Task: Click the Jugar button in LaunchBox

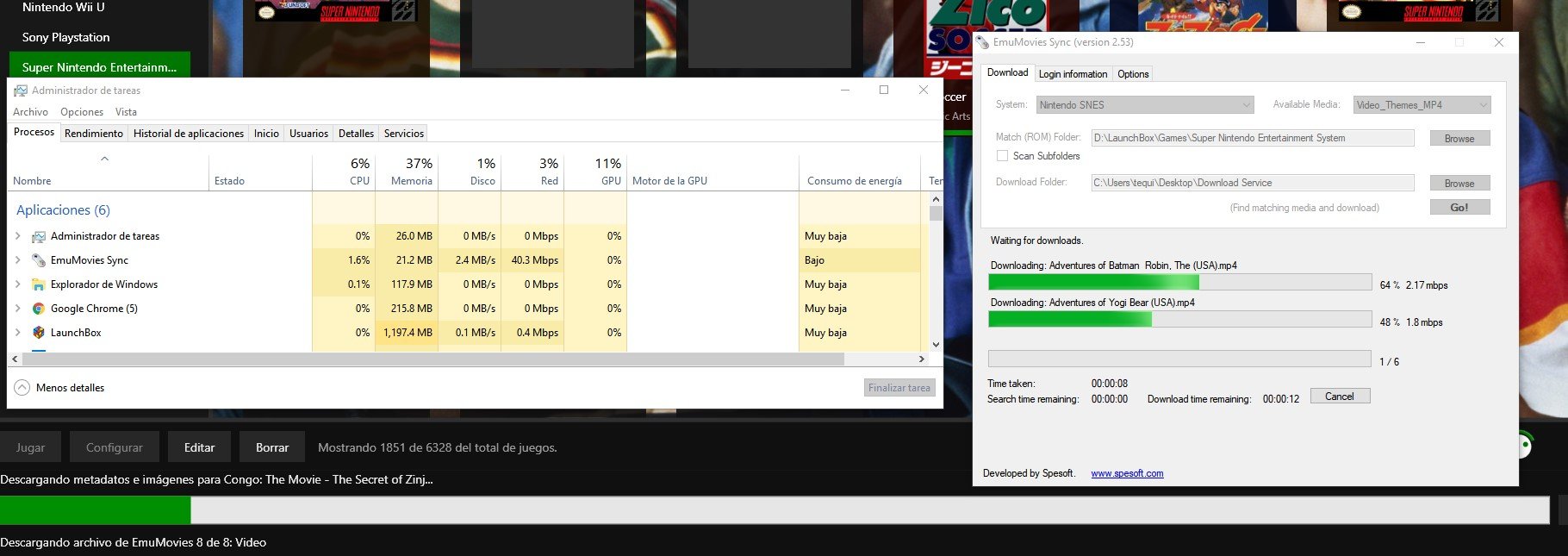Action: pyautogui.click(x=30, y=447)
